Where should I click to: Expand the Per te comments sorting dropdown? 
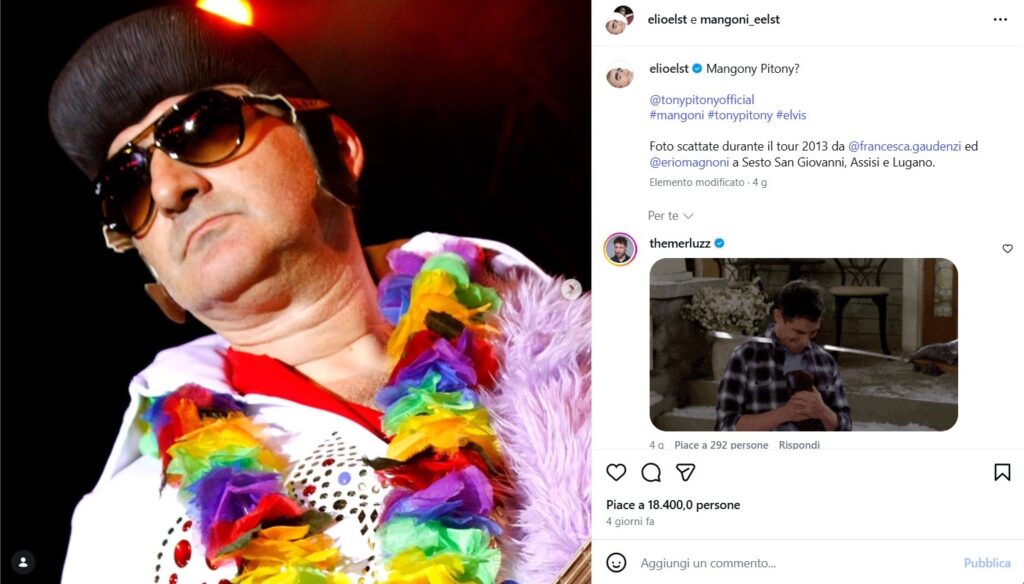coord(670,216)
